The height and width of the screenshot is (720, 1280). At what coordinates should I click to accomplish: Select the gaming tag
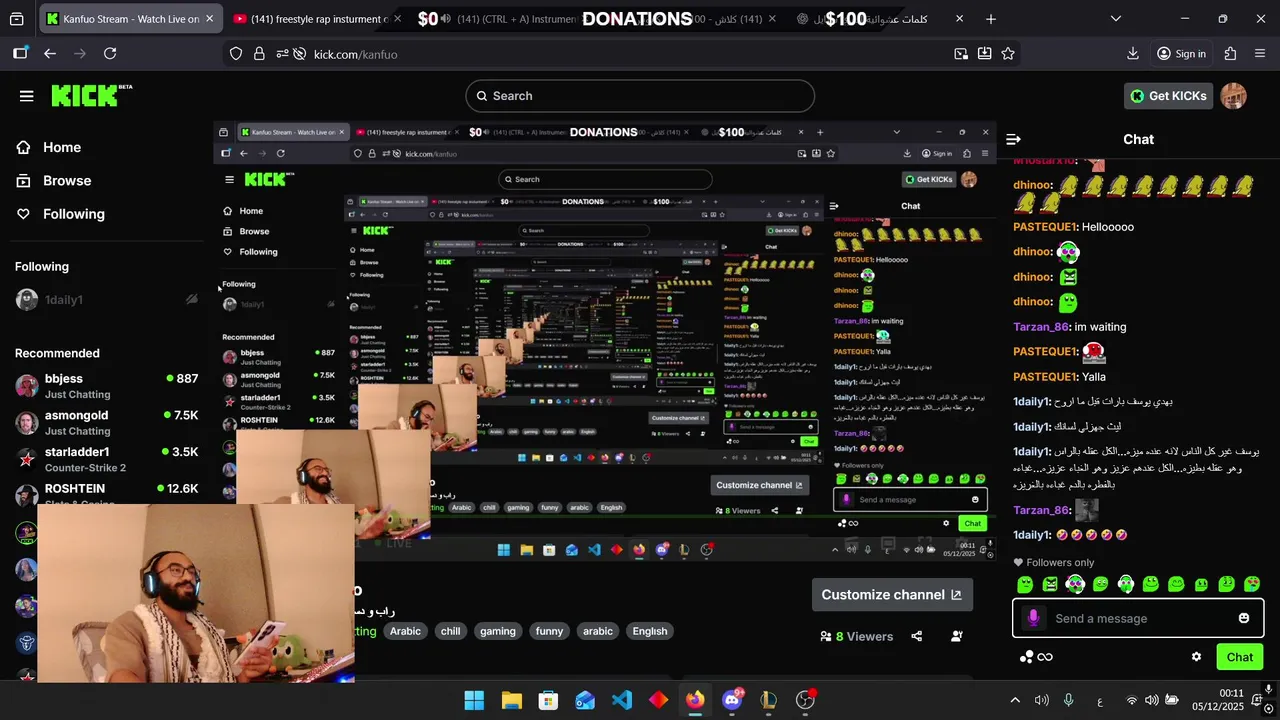coord(497,631)
